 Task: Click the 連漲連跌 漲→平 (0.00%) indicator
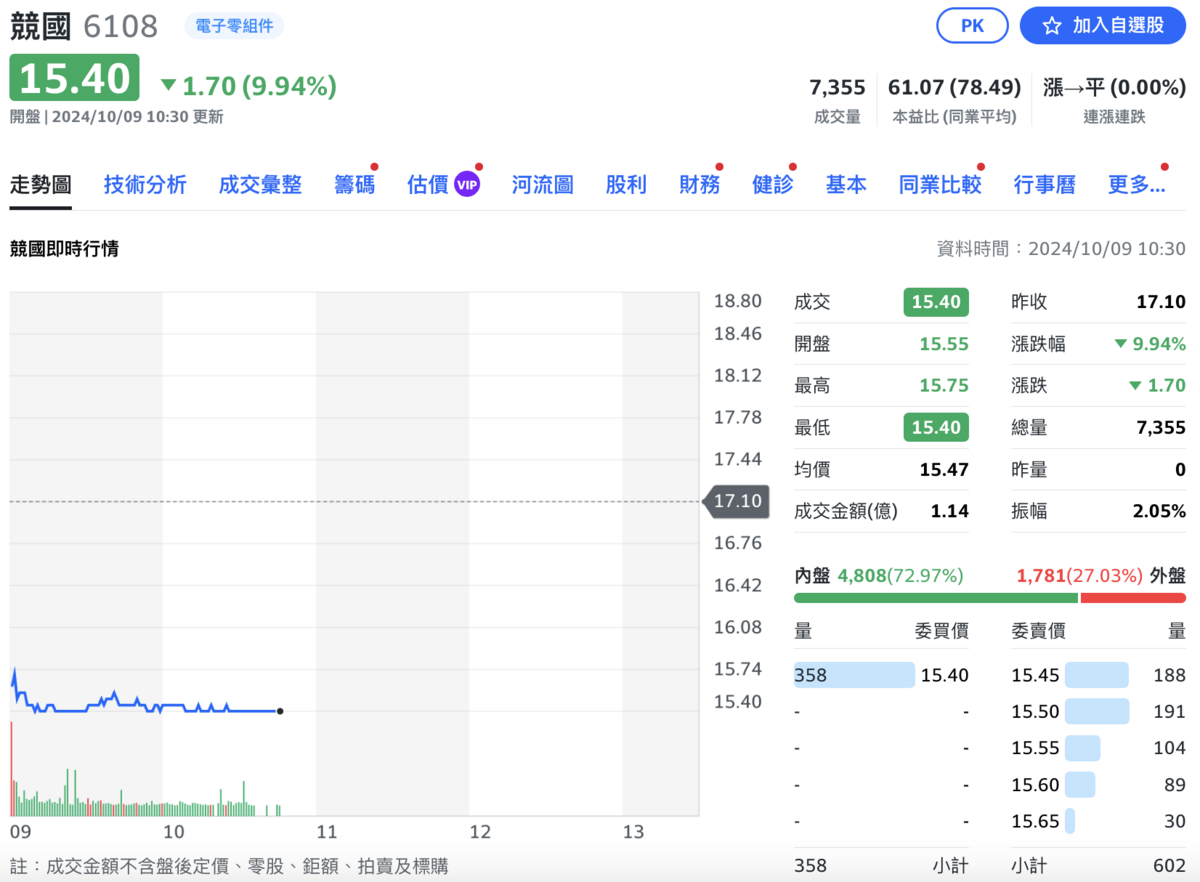[x=1114, y=87]
